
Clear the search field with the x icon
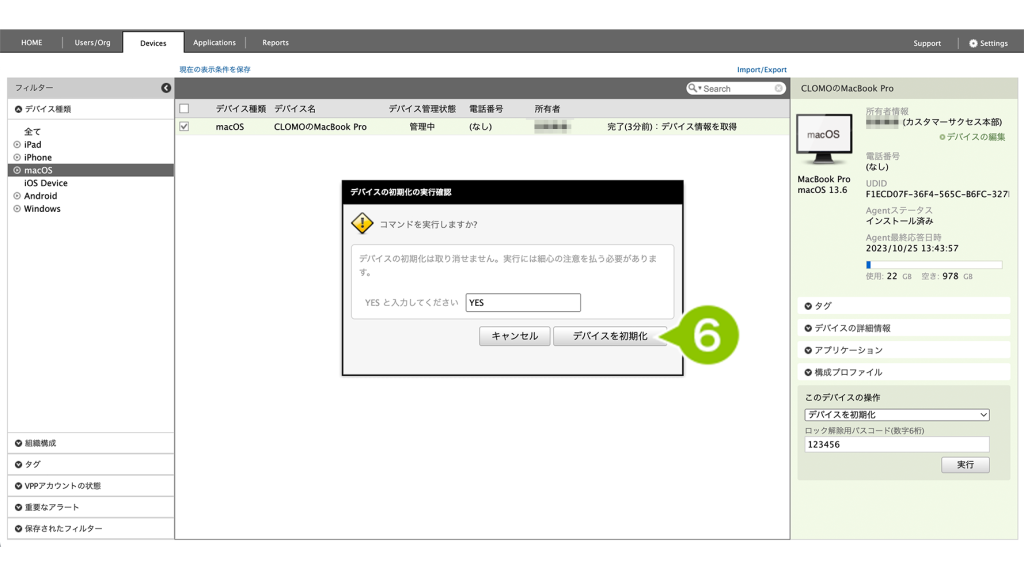778,88
